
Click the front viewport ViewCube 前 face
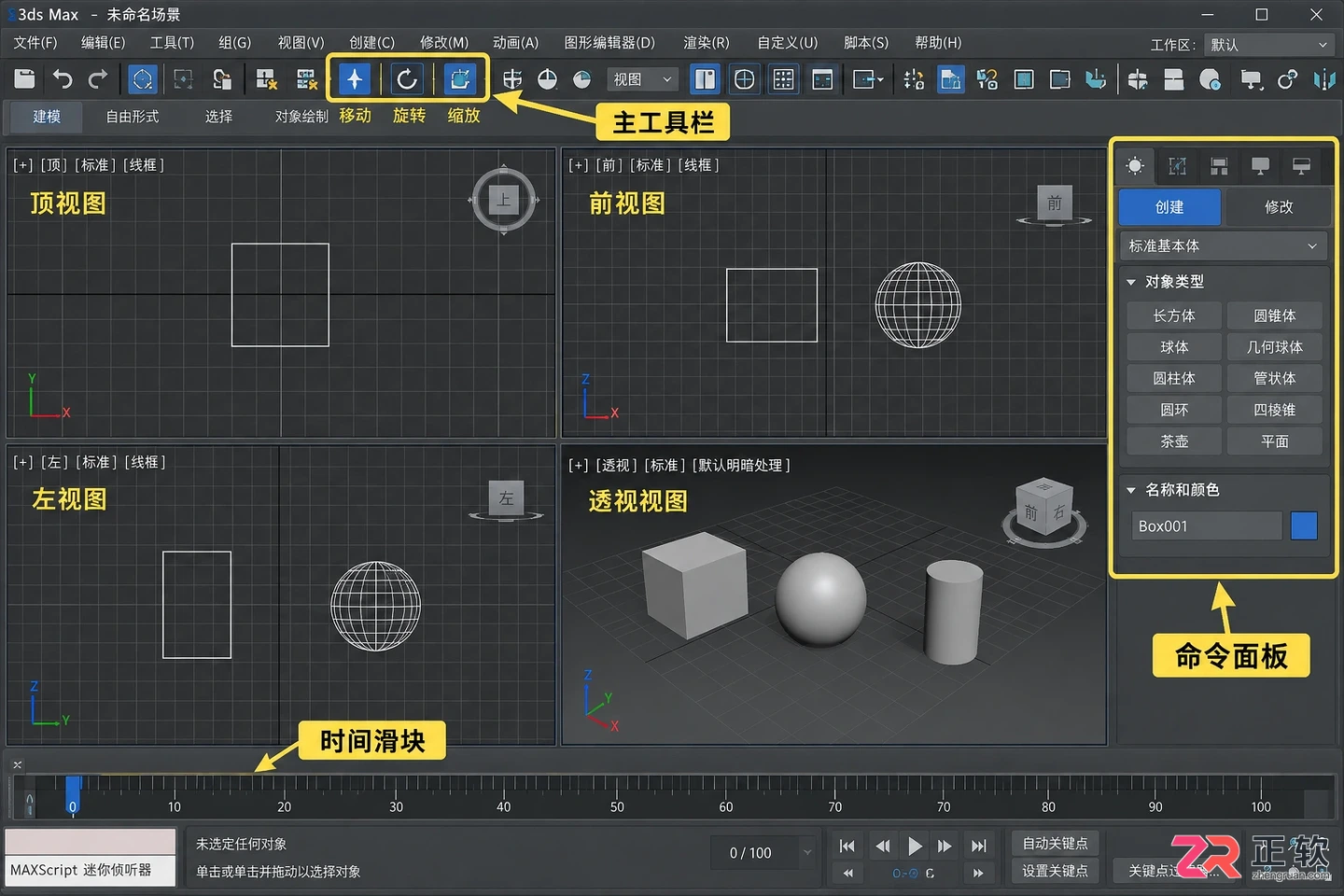pyautogui.click(x=1055, y=203)
